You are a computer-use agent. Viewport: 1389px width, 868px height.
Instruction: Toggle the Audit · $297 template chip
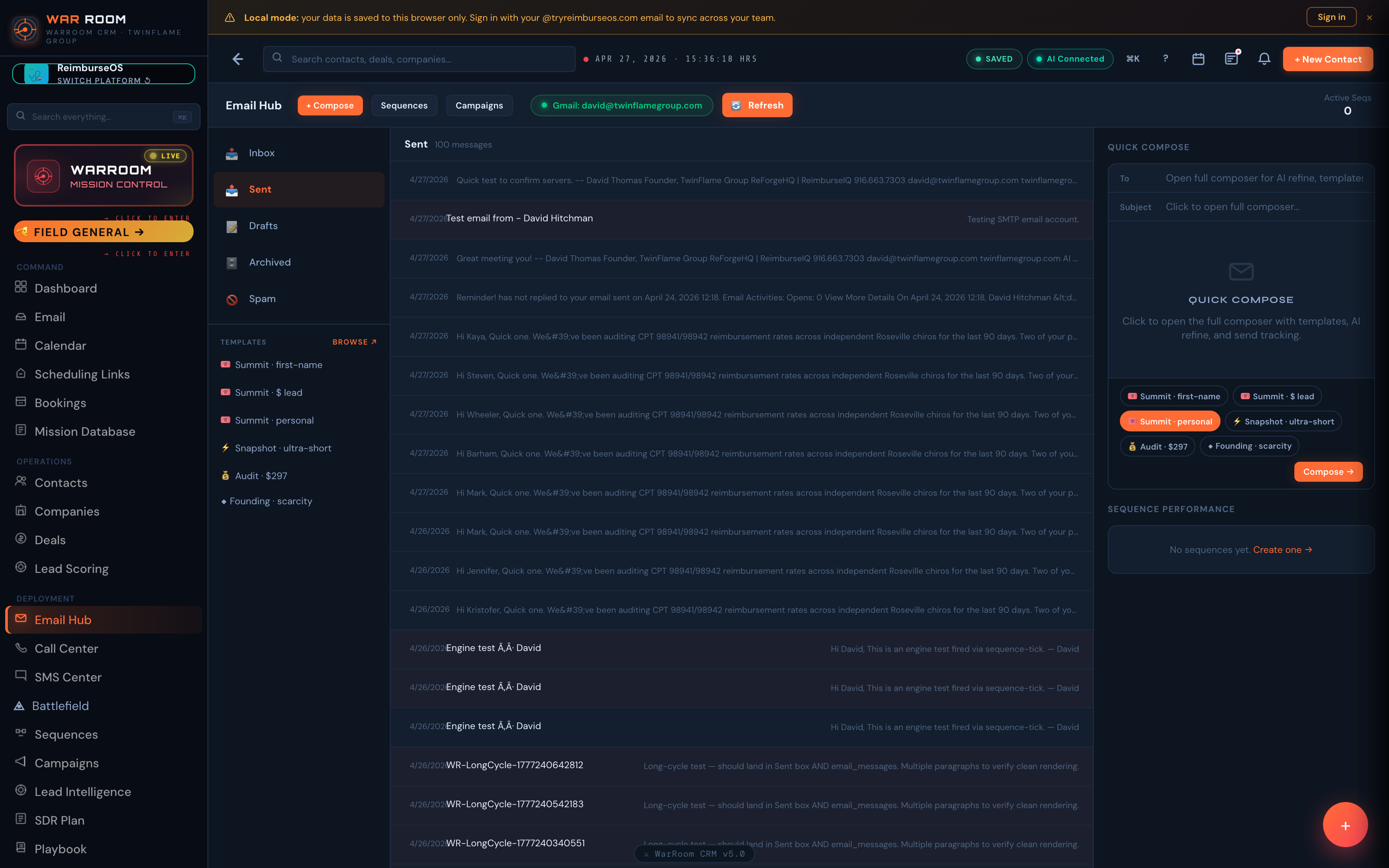(1157, 446)
